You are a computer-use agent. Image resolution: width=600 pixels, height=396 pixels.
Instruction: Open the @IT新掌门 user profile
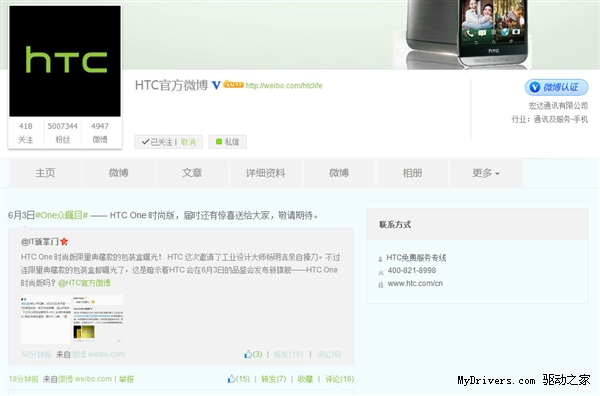[x=39, y=241]
